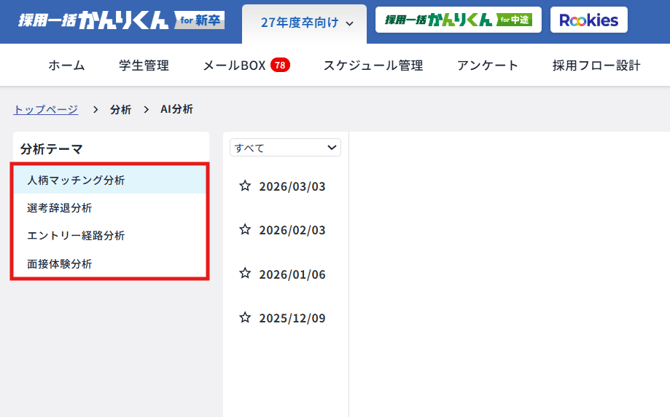Image resolution: width=670 pixels, height=417 pixels.
Task: Choose 選考辞退分析 from analysis themes
Action: [x=60, y=208]
